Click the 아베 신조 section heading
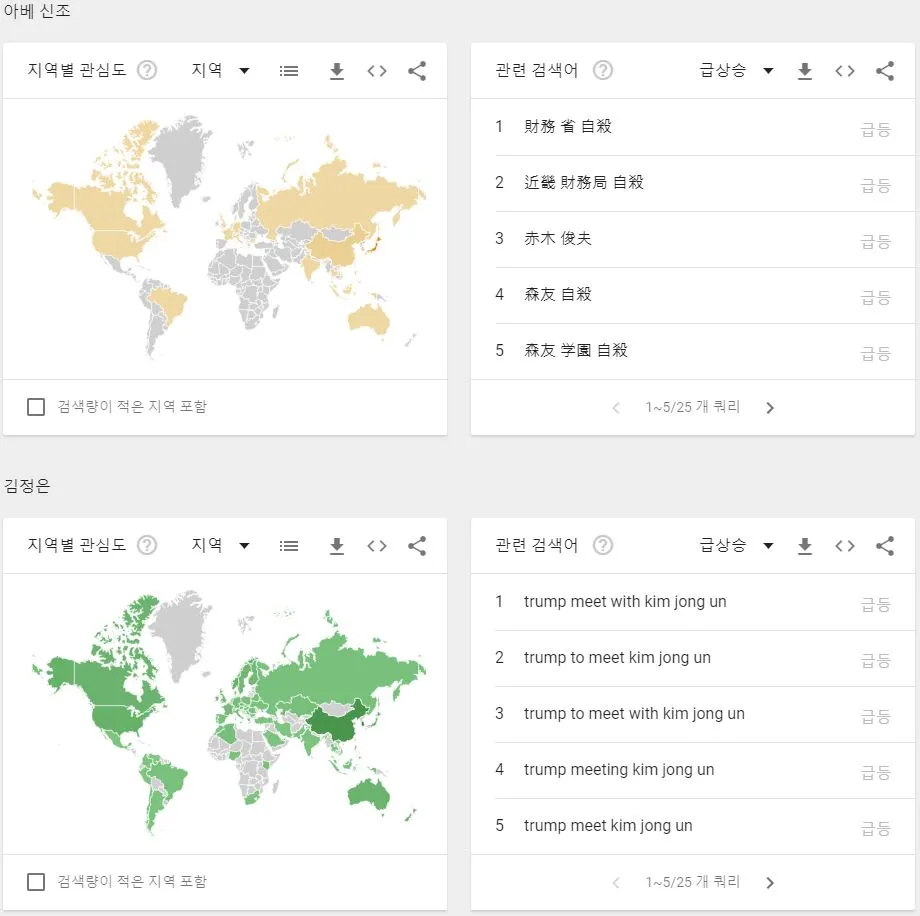Image resolution: width=920 pixels, height=916 pixels. 37,11
